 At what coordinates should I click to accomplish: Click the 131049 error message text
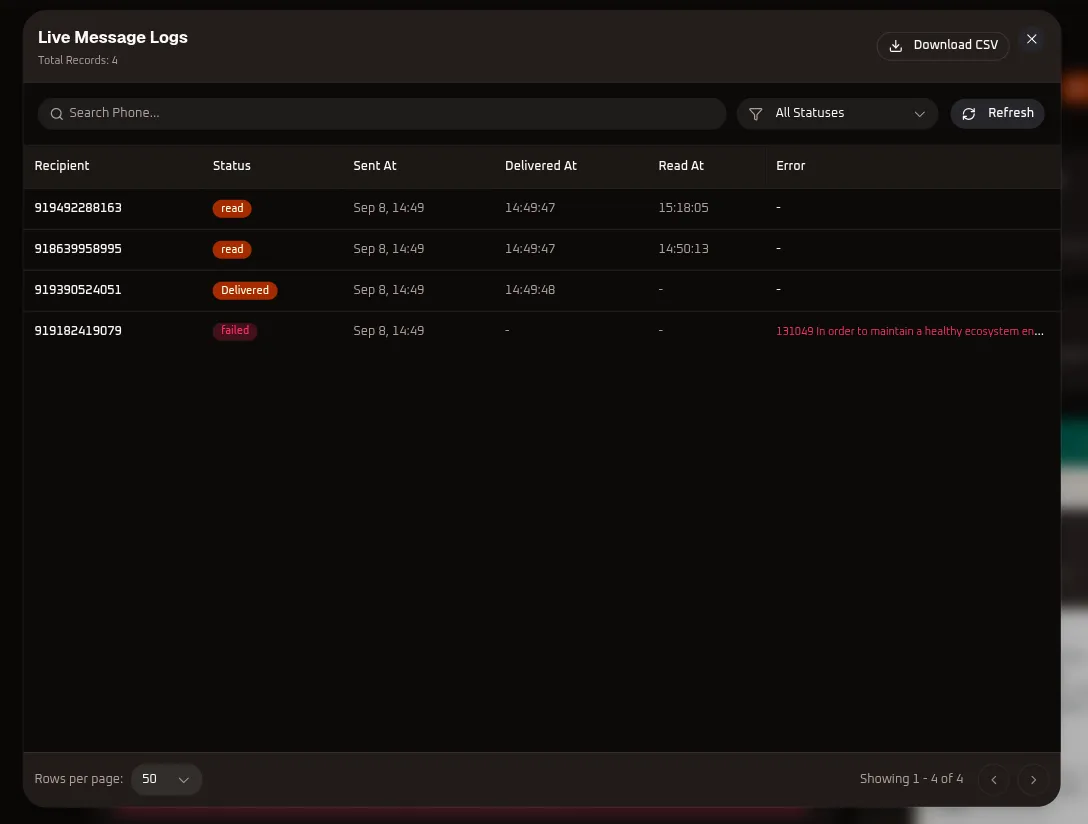(910, 332)
